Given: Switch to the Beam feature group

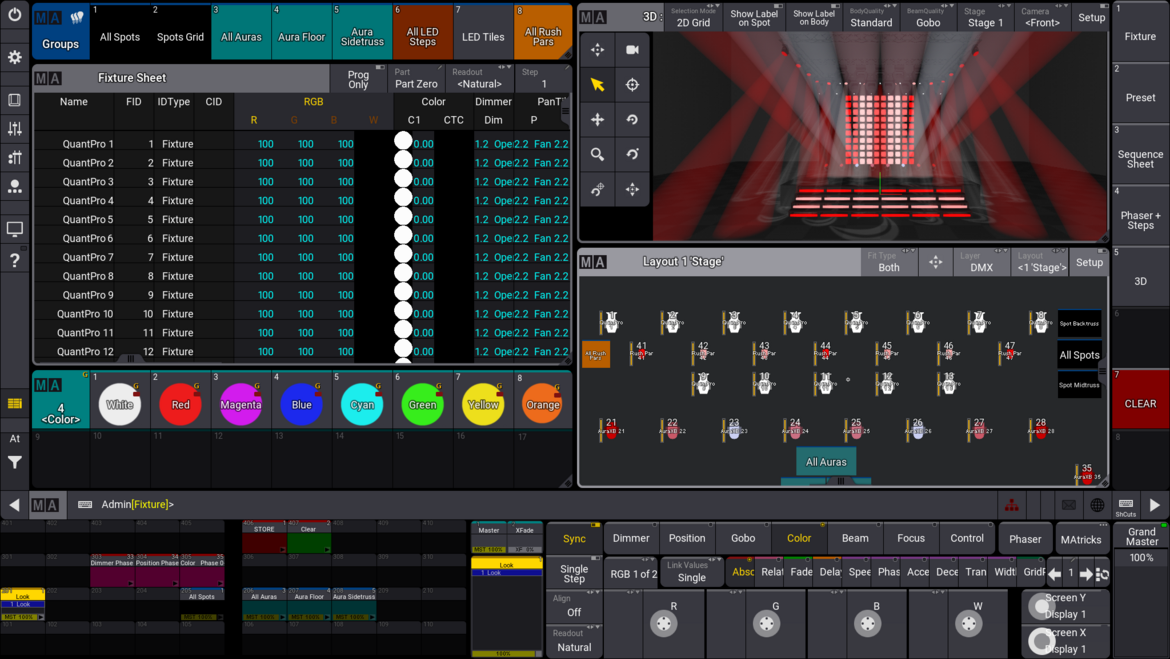Looking at the screenshot, I should (x=855, y=538).
